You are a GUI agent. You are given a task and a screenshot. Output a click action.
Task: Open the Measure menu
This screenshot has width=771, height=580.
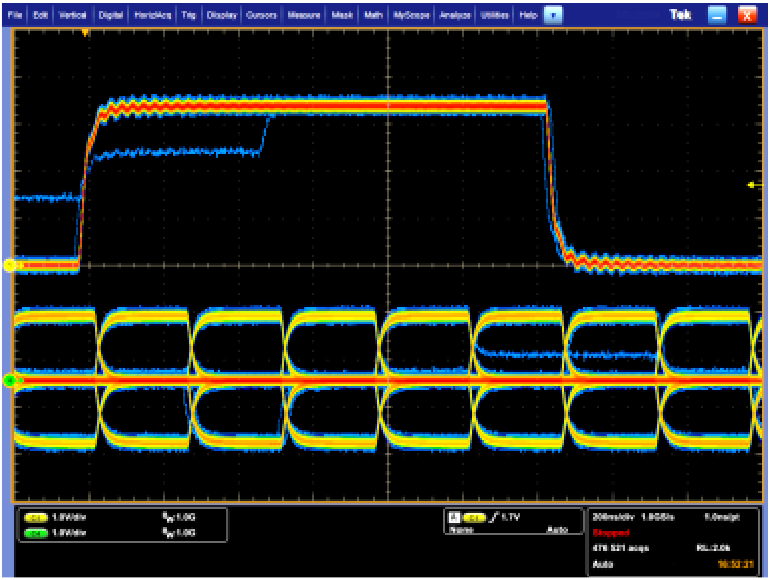[304, 16]
